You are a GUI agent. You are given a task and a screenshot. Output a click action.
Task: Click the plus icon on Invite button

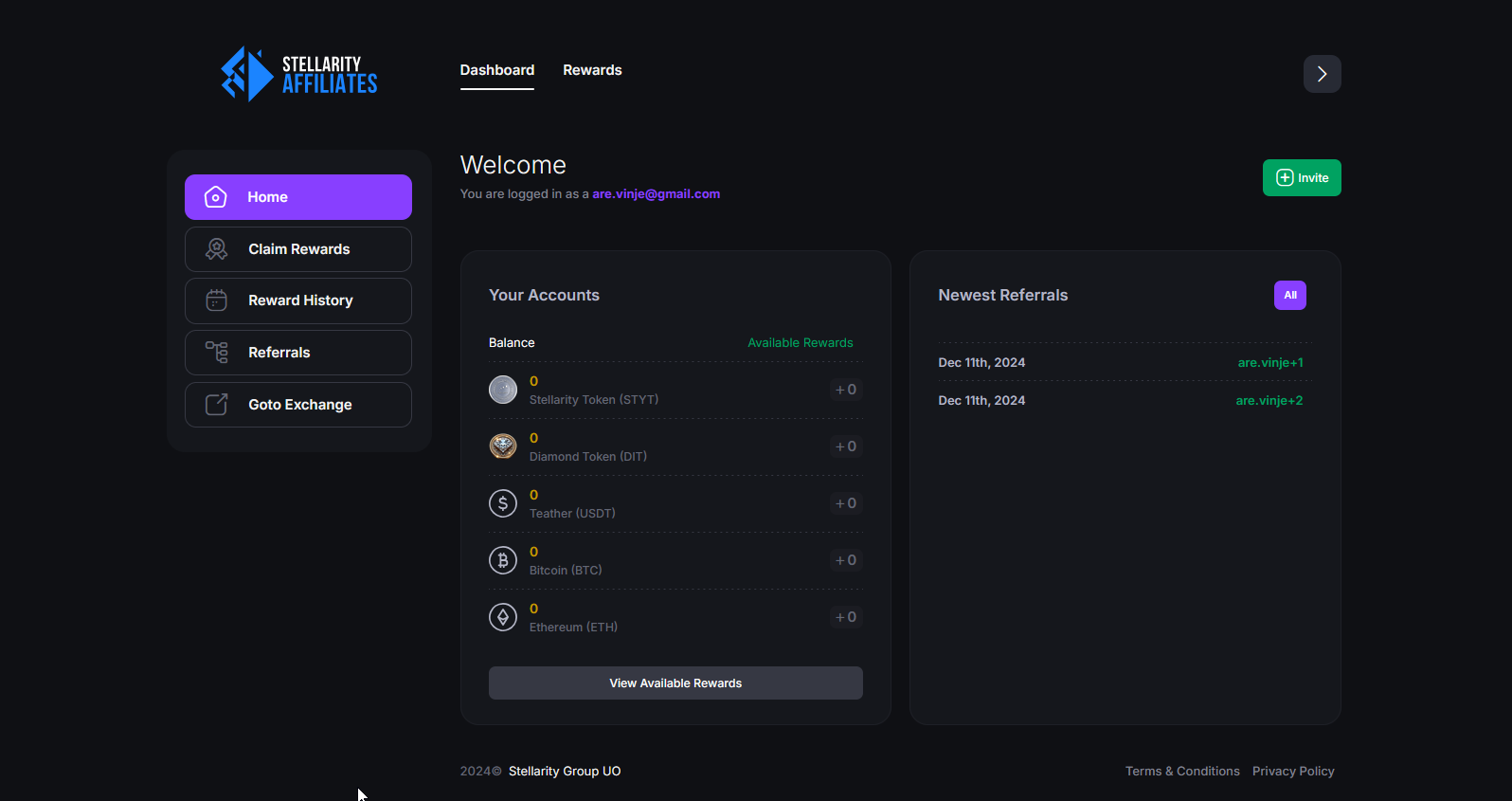tap(1285, 178)
